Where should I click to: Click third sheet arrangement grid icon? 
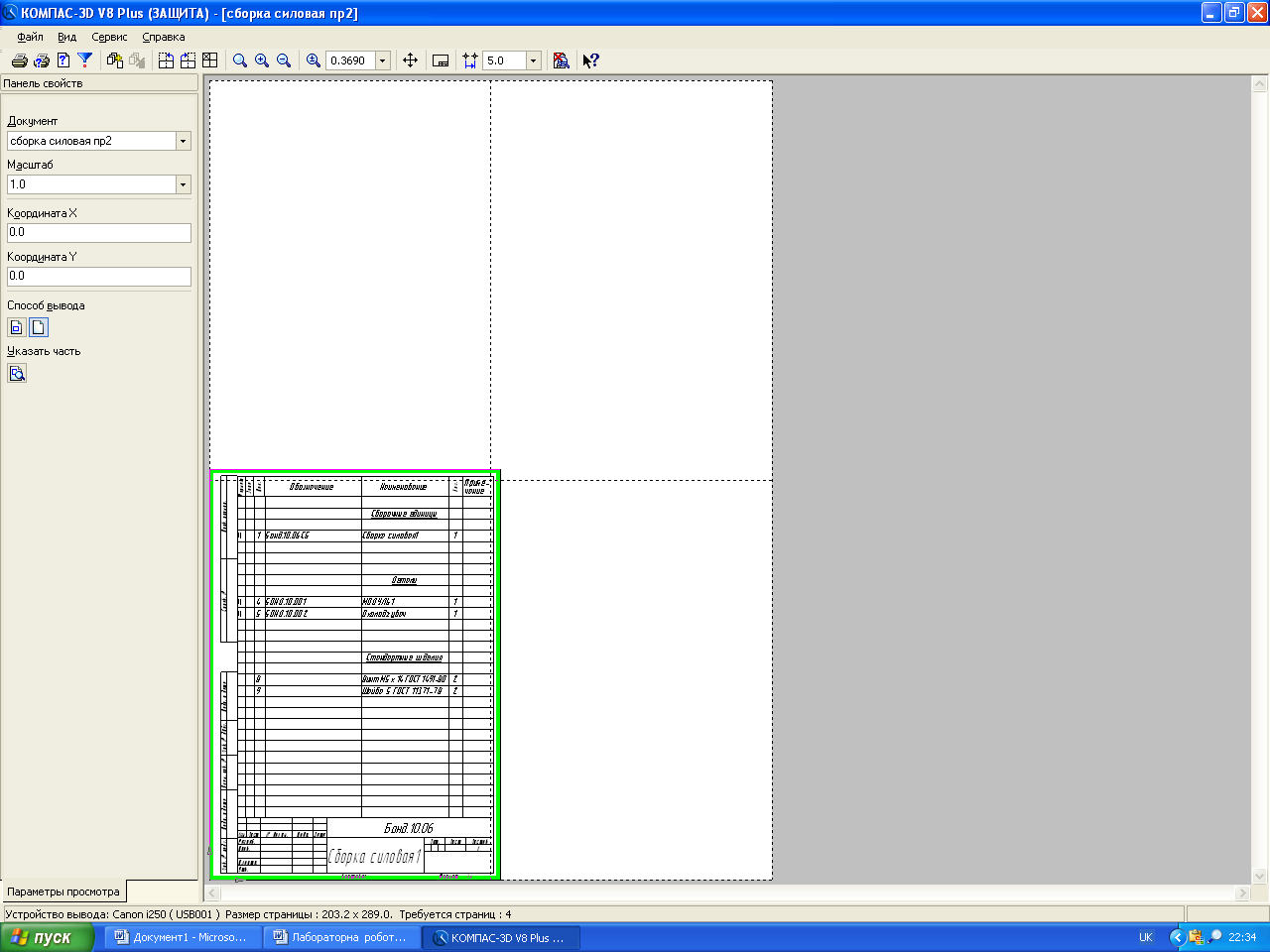pos(209,60)
